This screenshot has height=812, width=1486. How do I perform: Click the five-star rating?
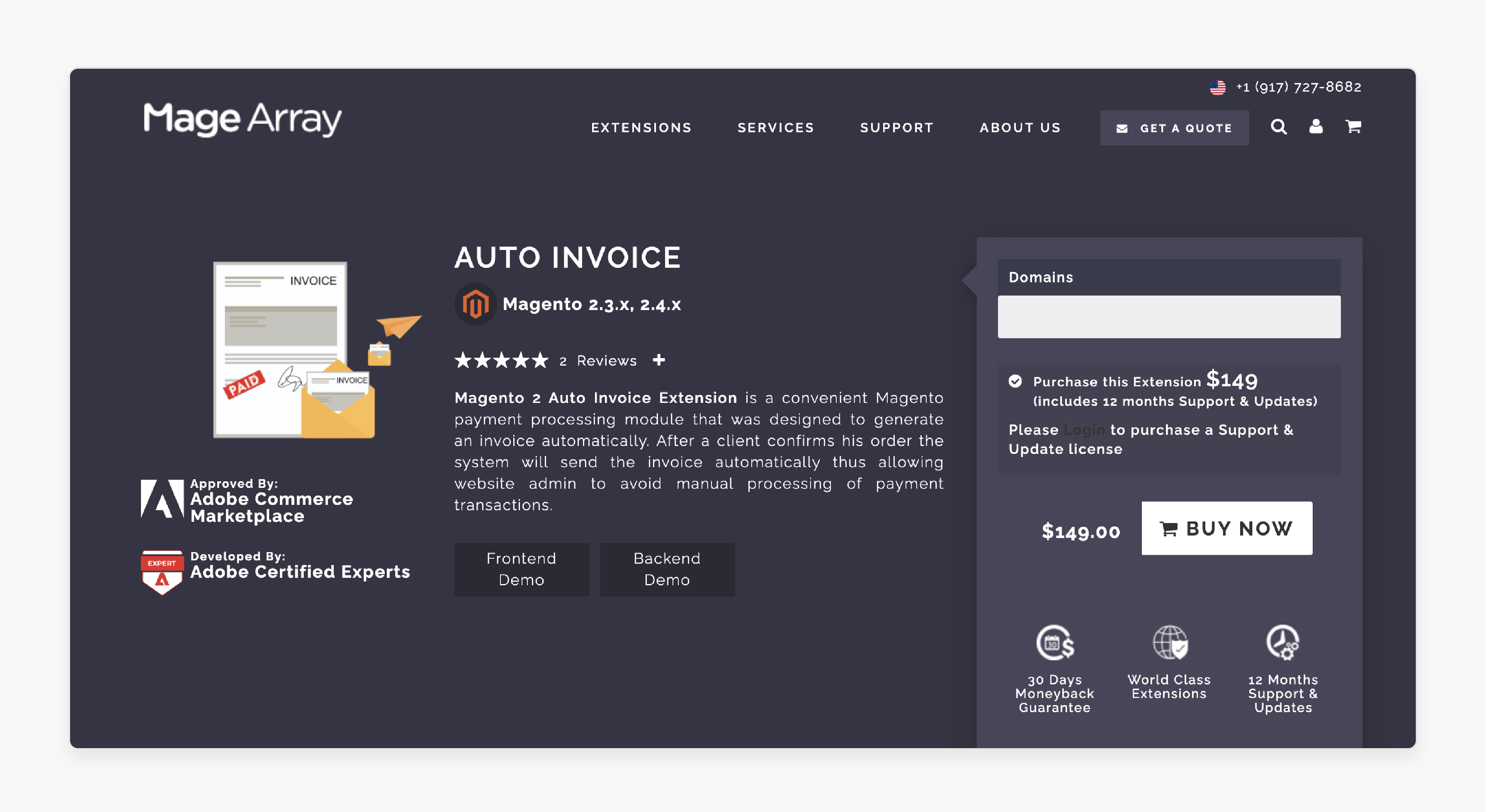[x=501, y=360]
